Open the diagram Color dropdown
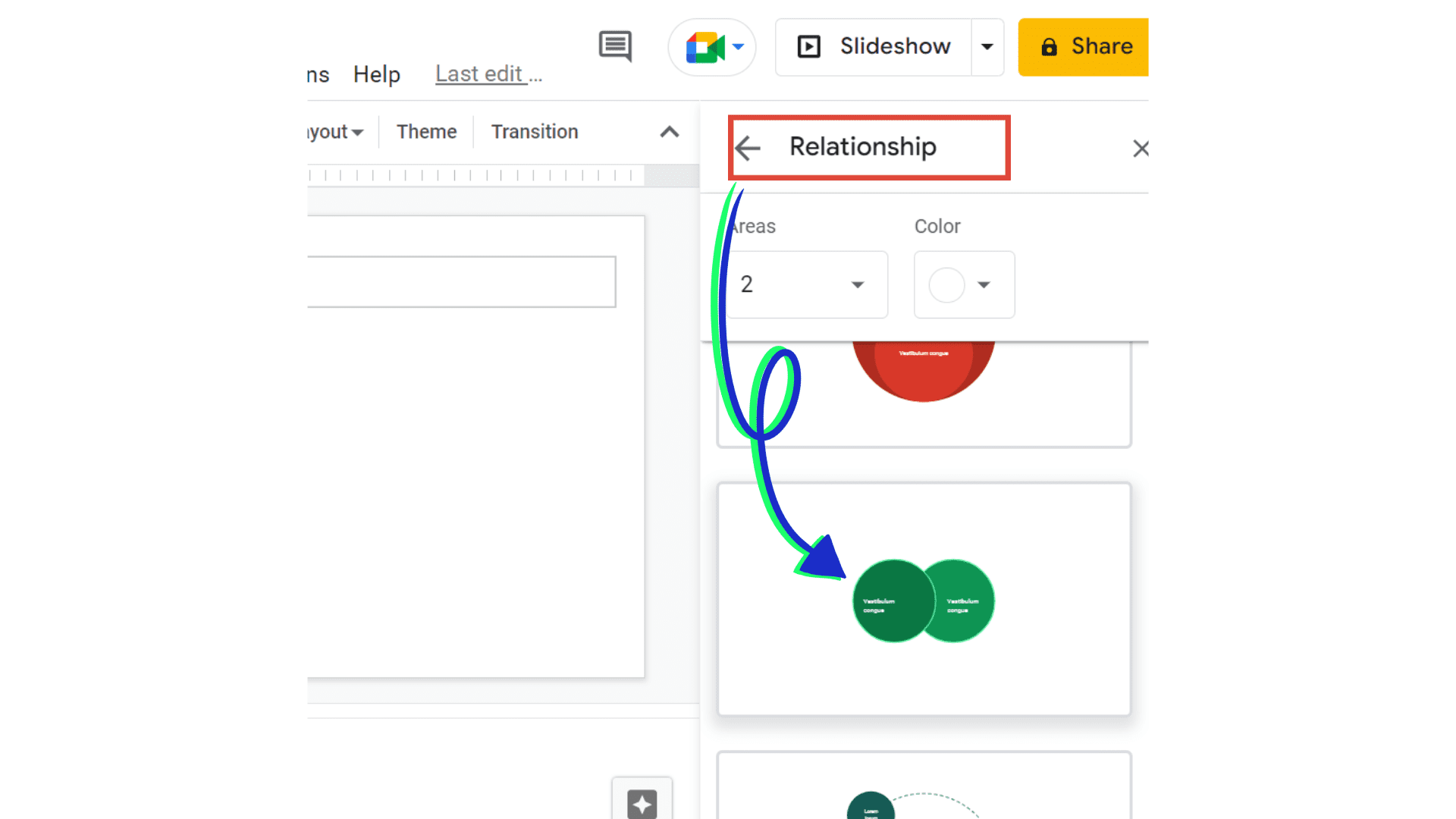Viewport: 1456px width, 819px height. [x=965, y=284]
